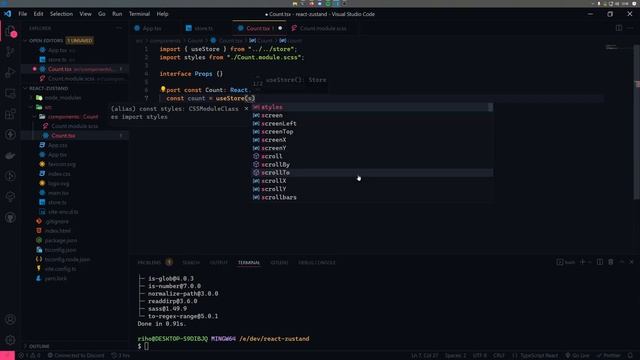640x360 pixels.
Task: Click the new terminal plus icon
Action: tap(583, 262)
